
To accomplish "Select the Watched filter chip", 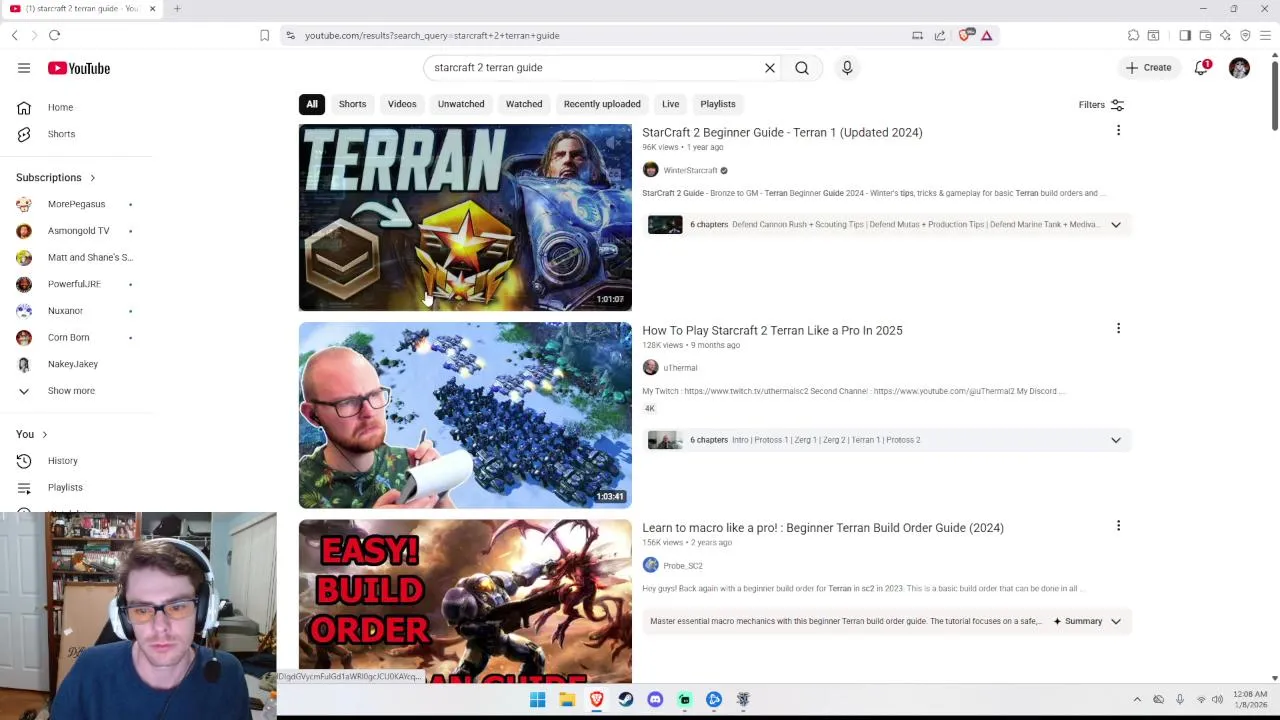I will 524,104.
